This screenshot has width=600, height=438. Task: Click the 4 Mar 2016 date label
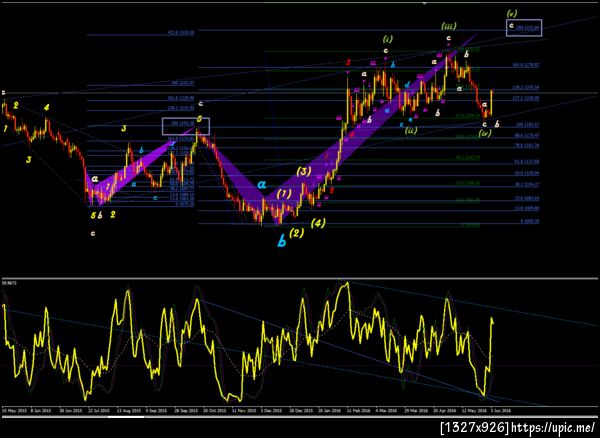(385, 410)
